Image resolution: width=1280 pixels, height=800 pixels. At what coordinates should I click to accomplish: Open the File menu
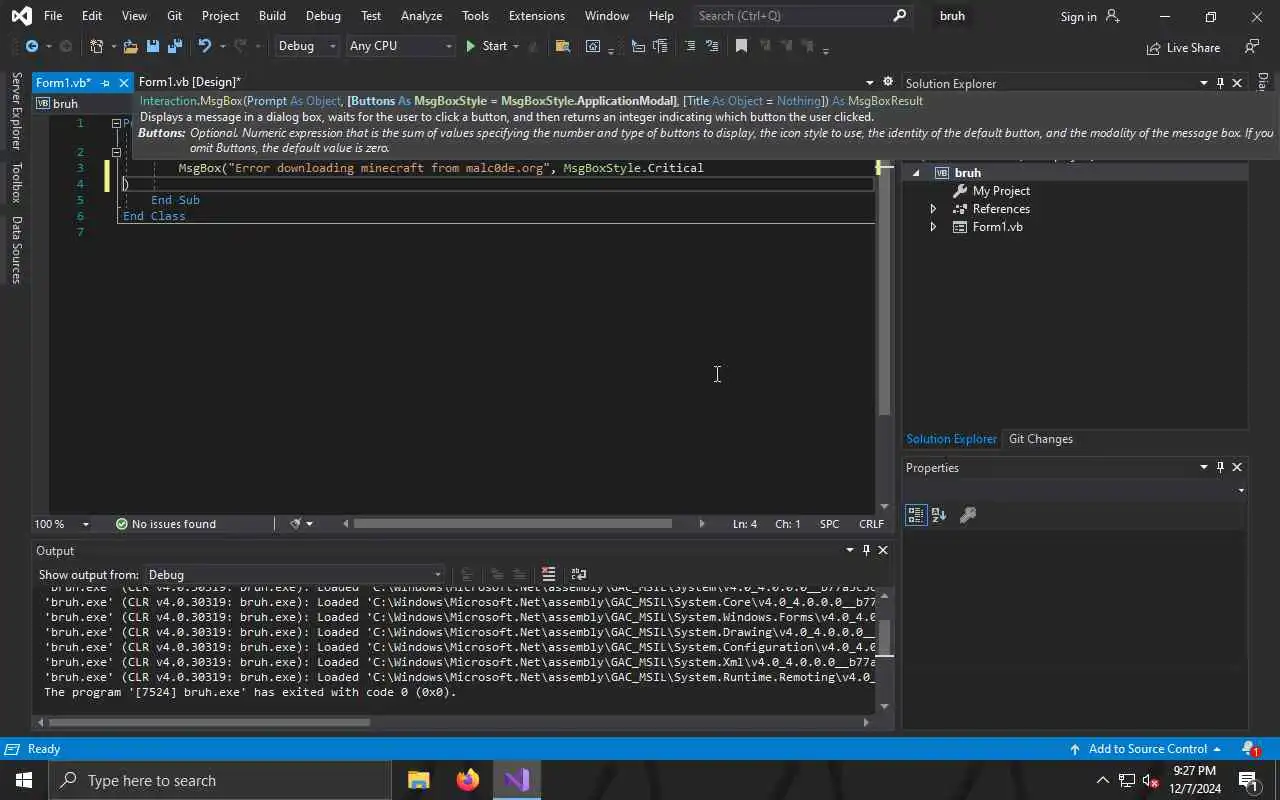click(53, 16)
